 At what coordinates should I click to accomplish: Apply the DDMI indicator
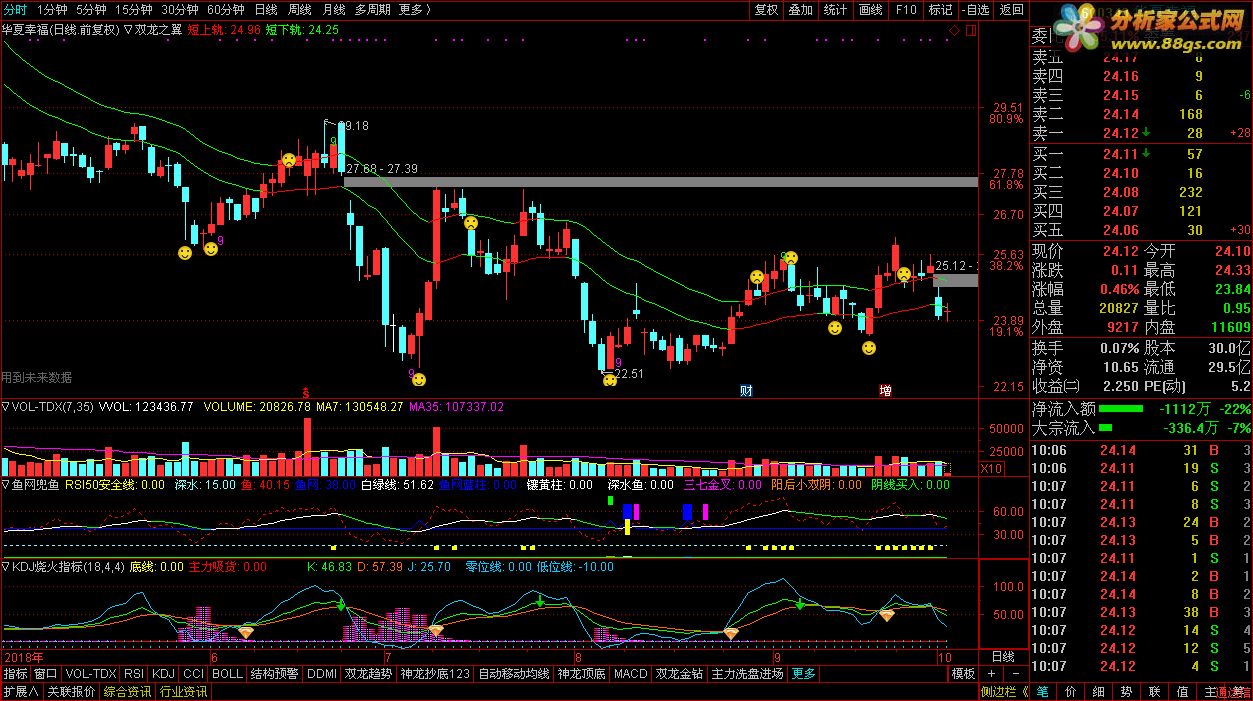(x=322, y=674)
